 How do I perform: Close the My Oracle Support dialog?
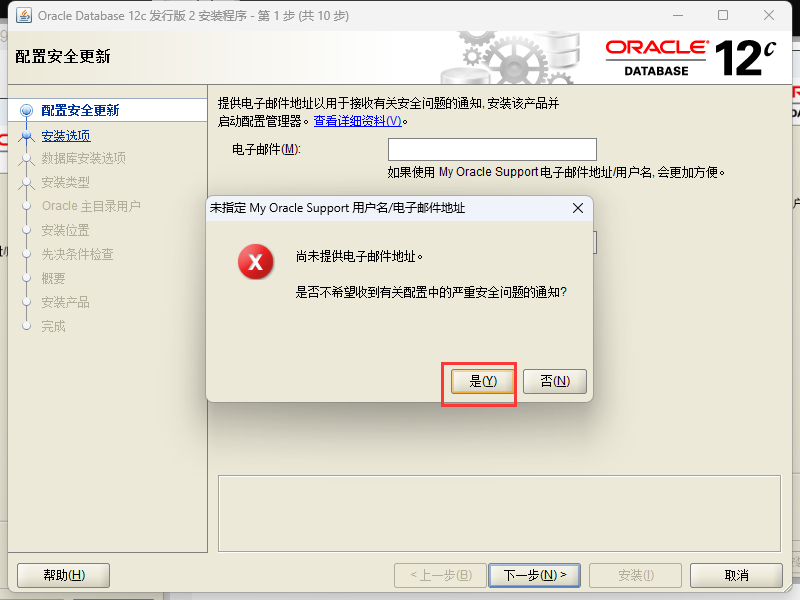click(578, 208)
